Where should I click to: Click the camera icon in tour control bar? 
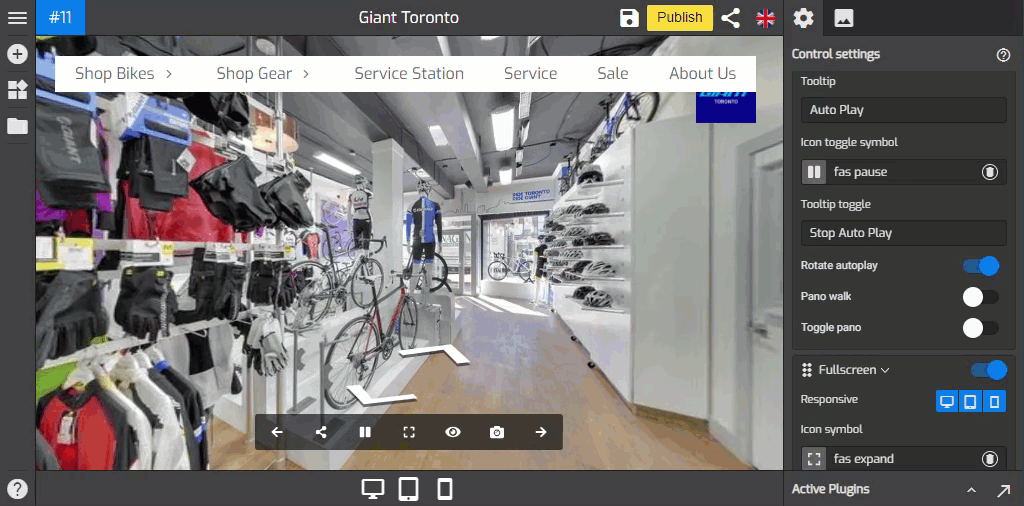[497, 432]
